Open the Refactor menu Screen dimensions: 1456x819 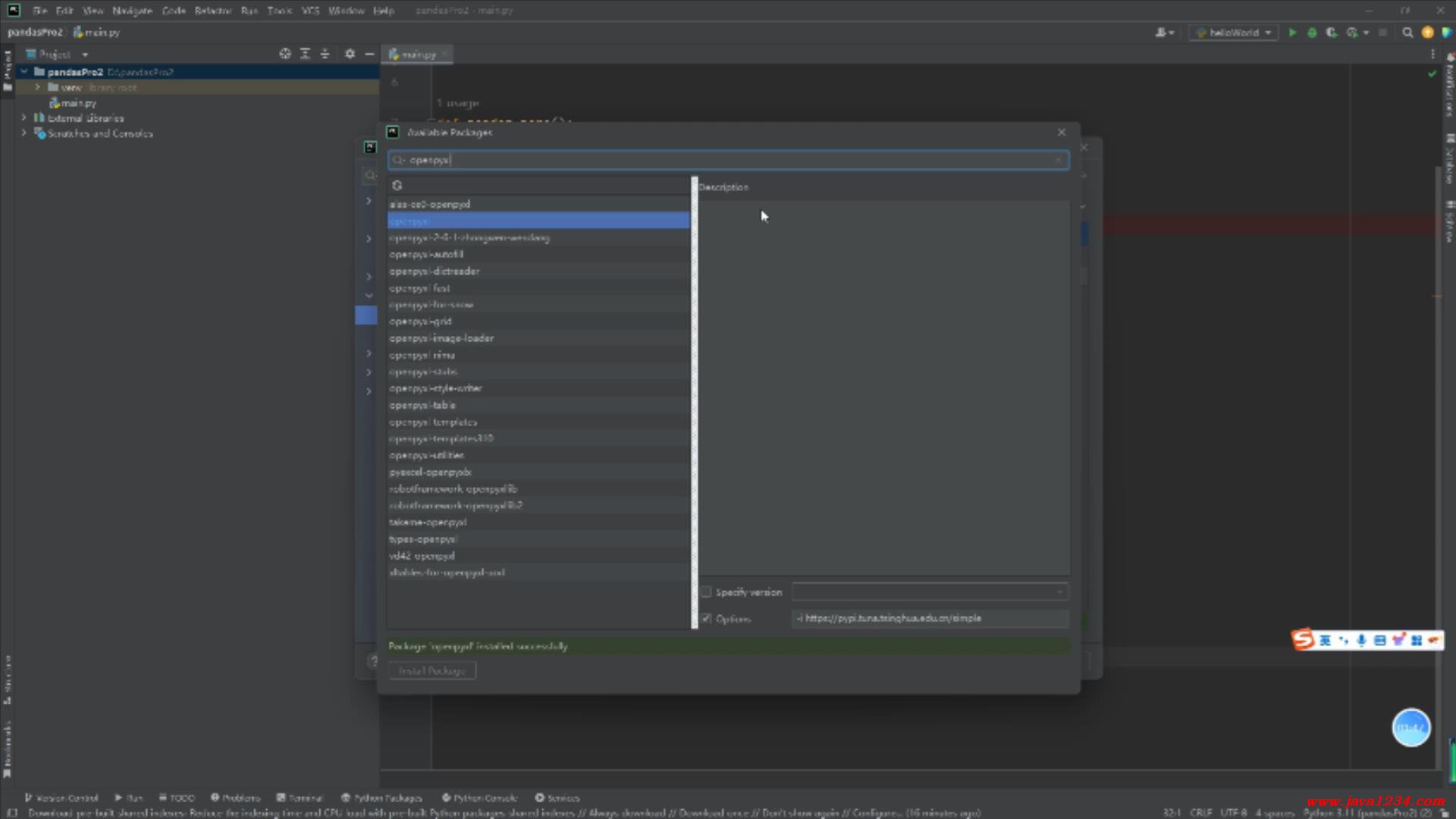click(213, 11)
